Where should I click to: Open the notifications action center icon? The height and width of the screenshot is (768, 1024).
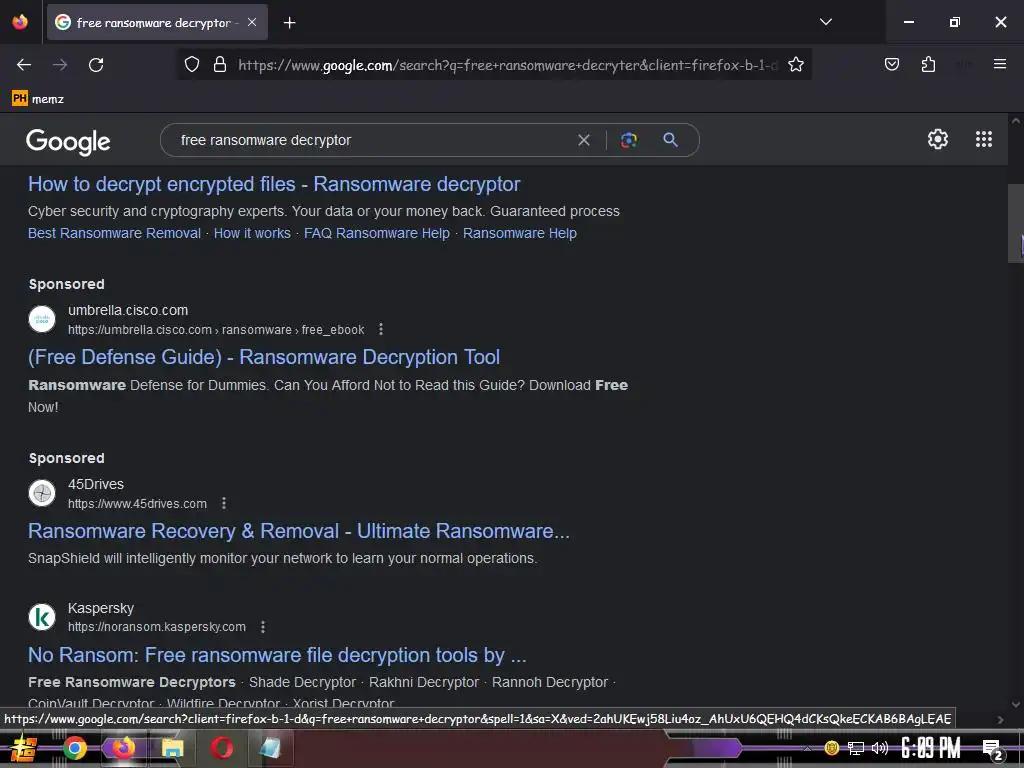point(993,749)
